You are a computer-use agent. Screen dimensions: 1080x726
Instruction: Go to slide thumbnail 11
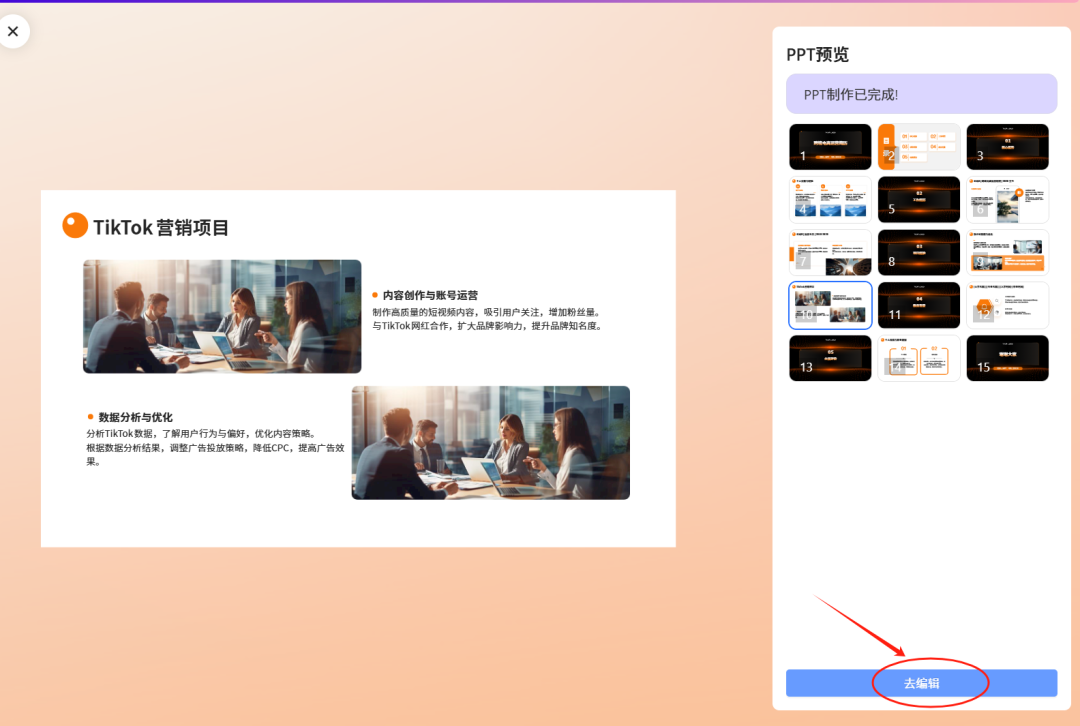click(919, 305)
